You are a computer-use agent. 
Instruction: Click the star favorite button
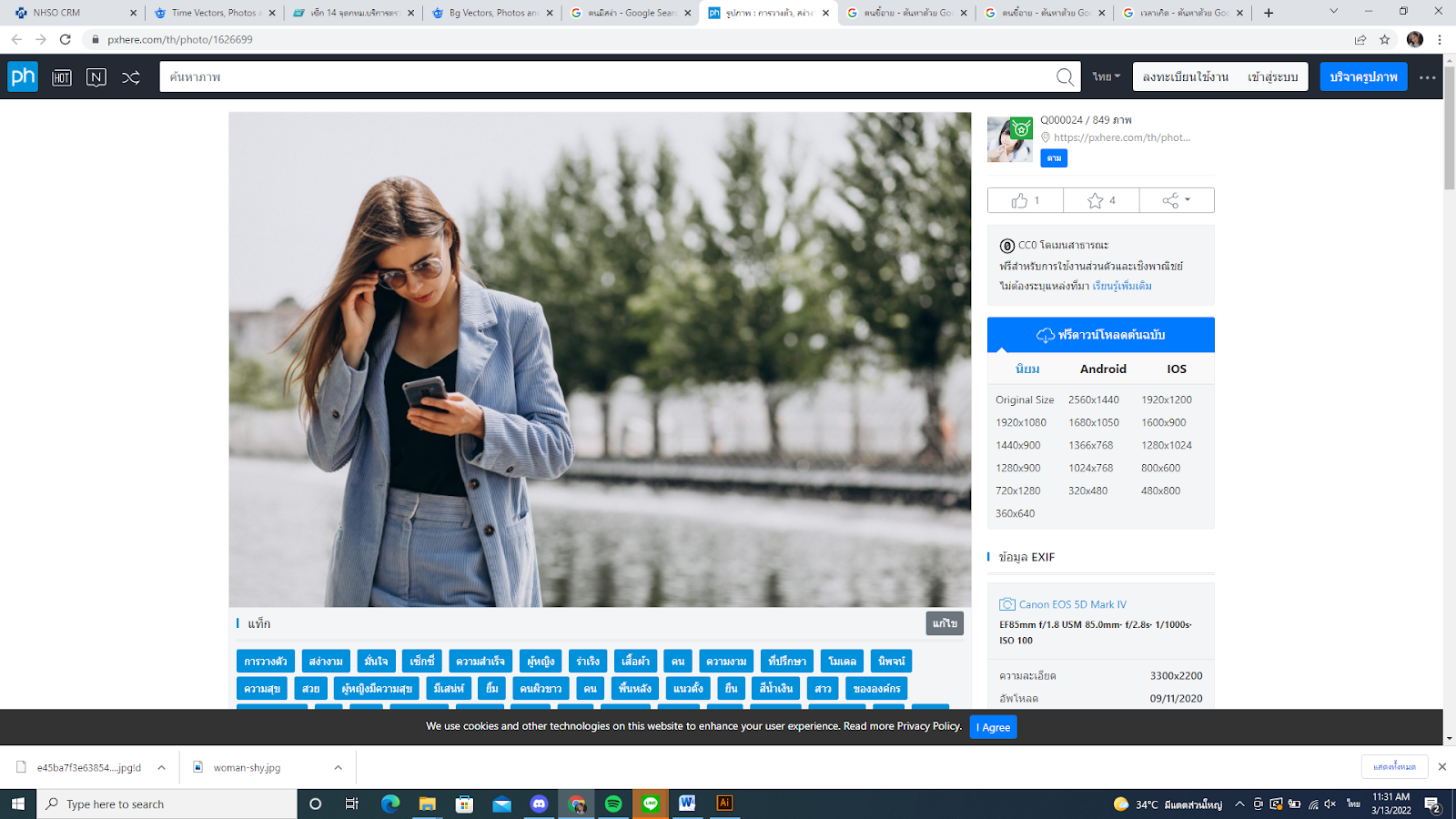tap(1101, 200)
